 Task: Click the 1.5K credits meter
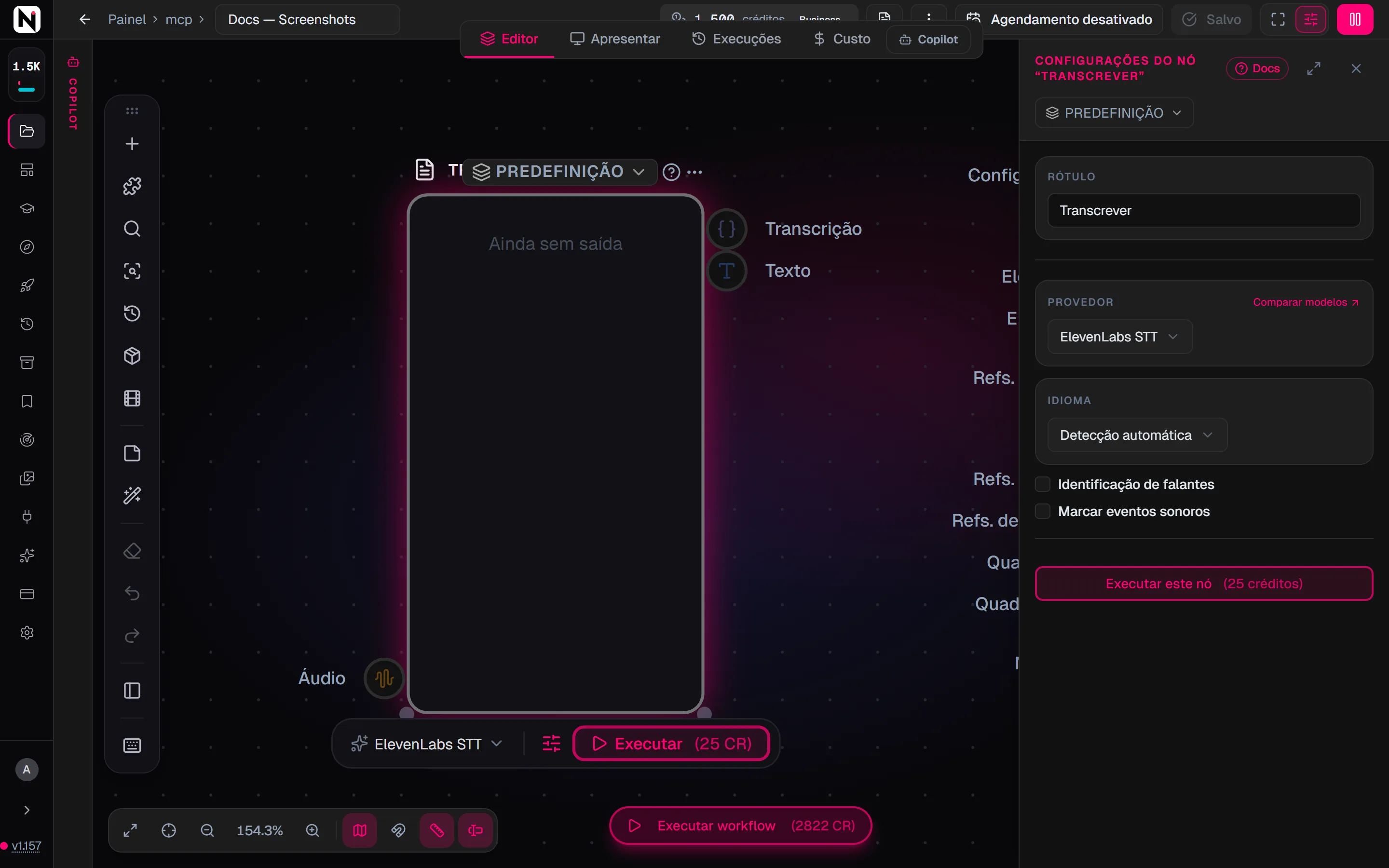(27, 75)
